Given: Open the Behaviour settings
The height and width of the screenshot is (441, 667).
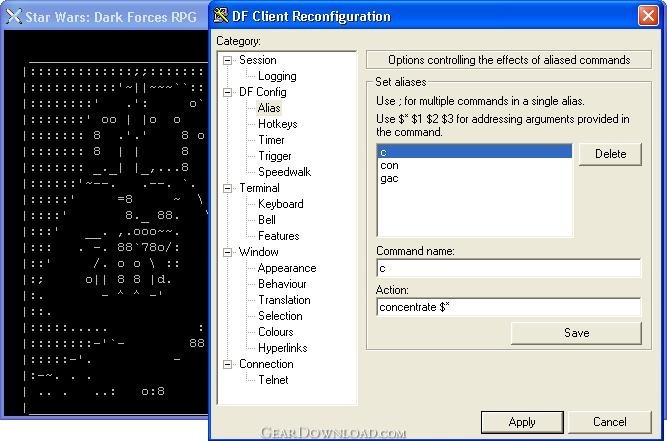Looking at the screenshot, I should point(282,284).
